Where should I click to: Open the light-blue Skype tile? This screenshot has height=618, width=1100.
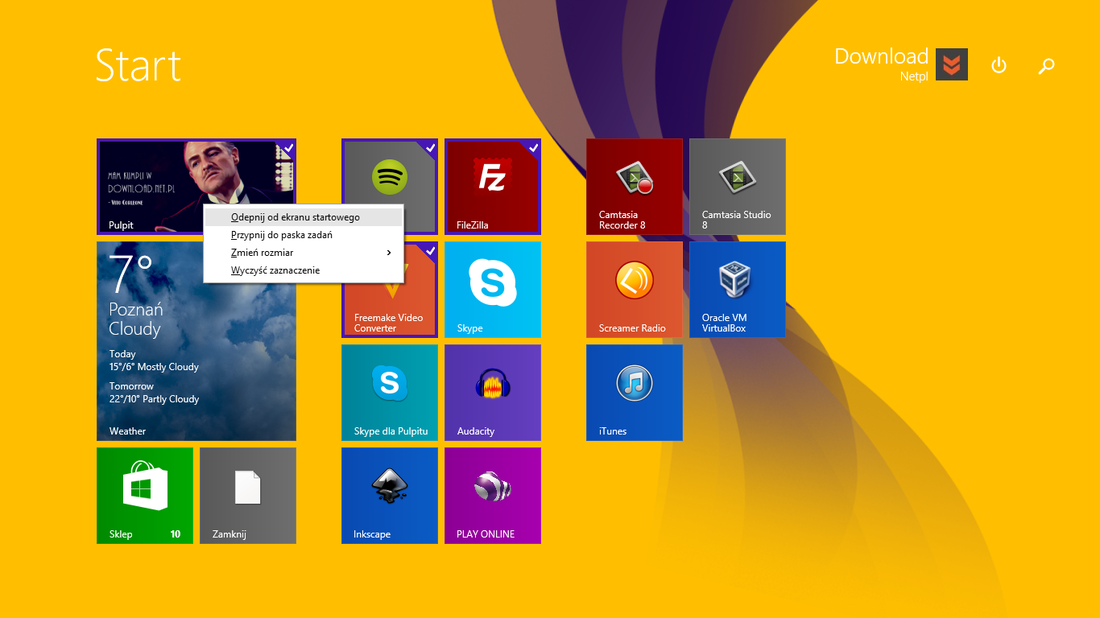(x=492, y=290)
